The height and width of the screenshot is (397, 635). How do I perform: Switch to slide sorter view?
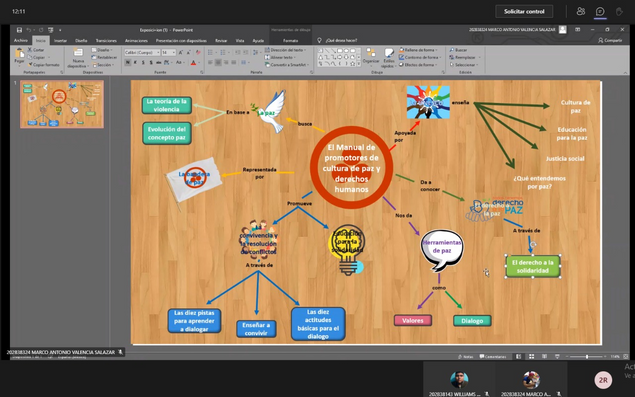(531, 356)
